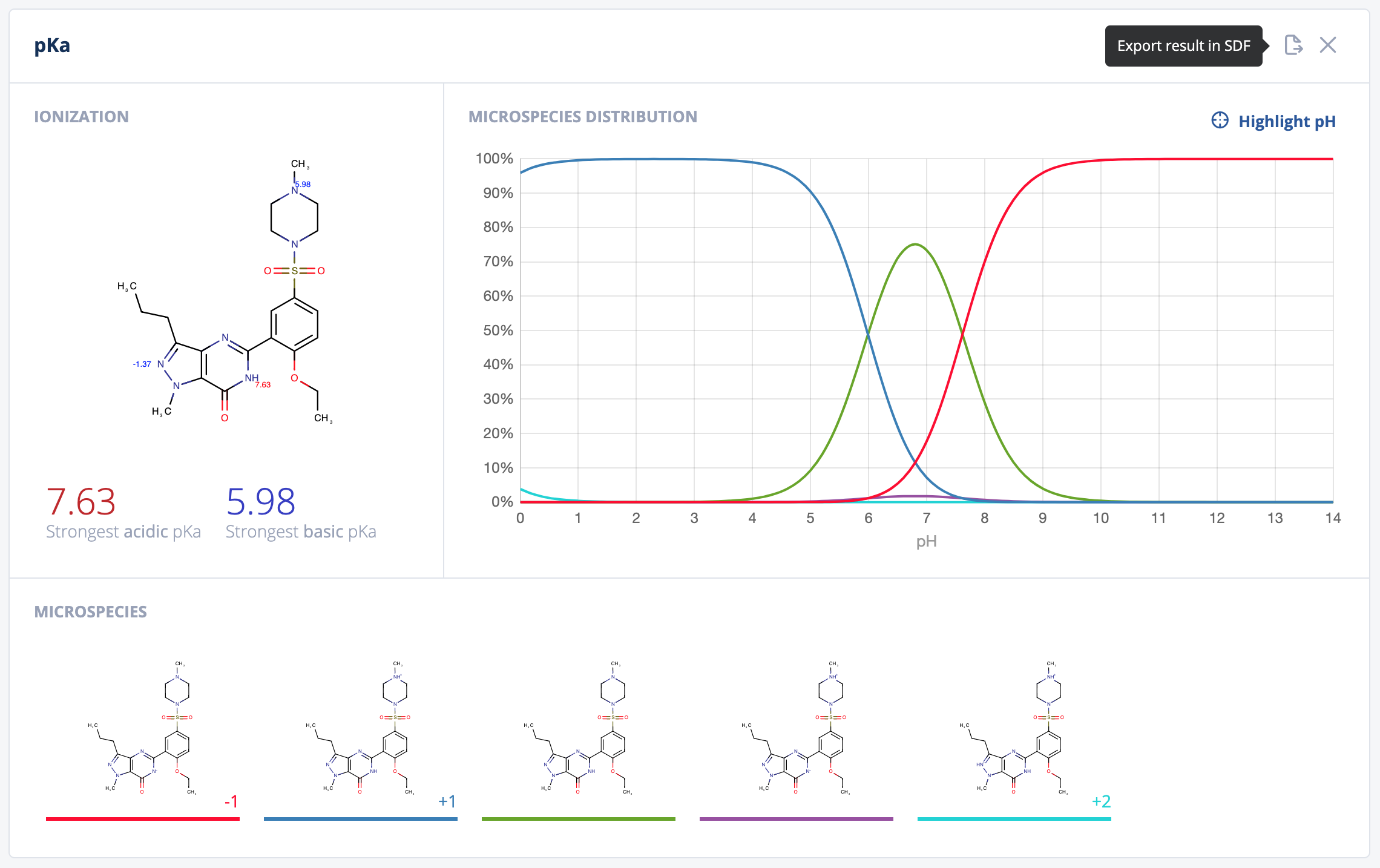Viewport: 1380px width, 868px height.
Task: Click the green curve peak near pH 7
Action: click(915, 245)
